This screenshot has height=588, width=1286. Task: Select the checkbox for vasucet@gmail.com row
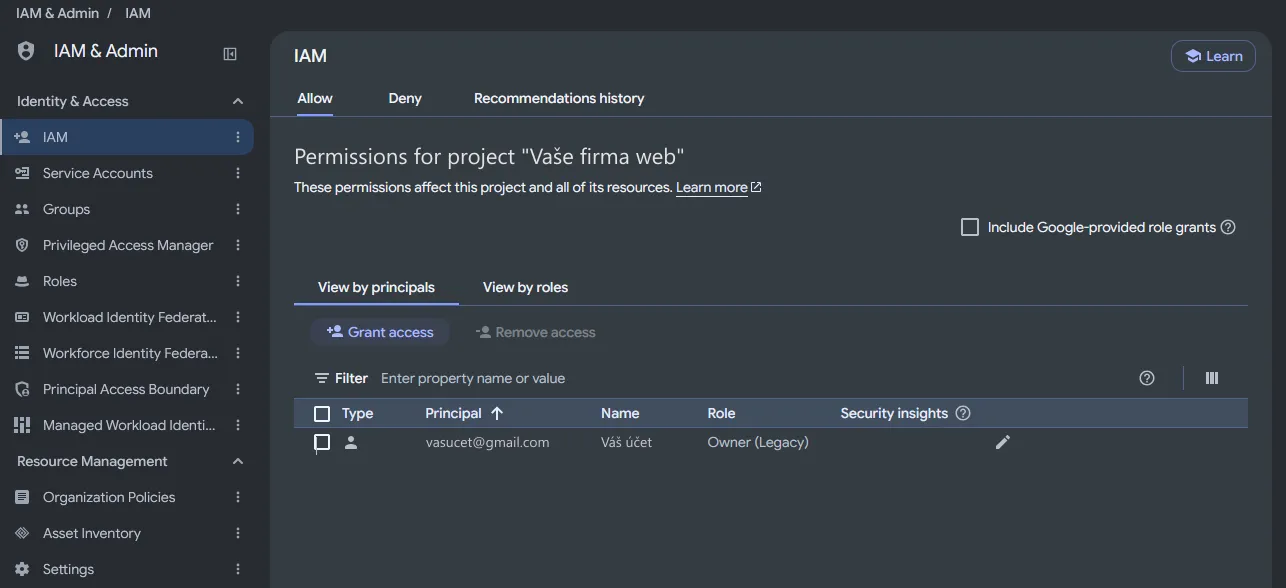point(322,442)
